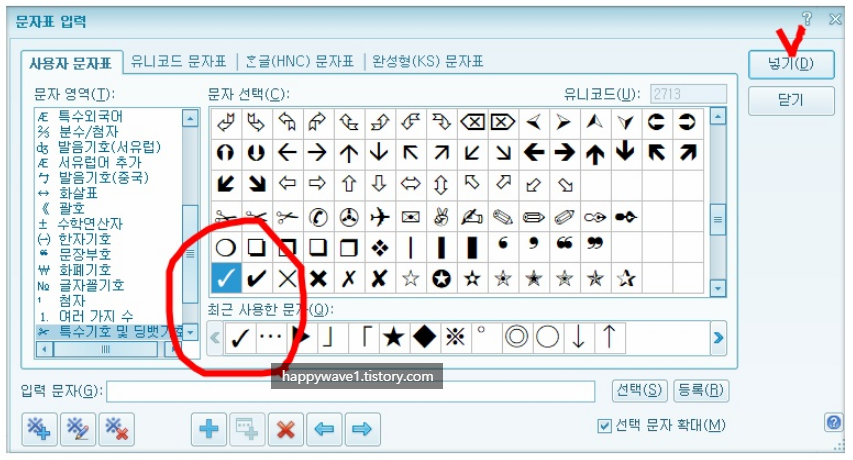This screenshot has width=853, height=460.
Task: Pick the heavy double closing quote ❞
Action: [x=595, y=244]
